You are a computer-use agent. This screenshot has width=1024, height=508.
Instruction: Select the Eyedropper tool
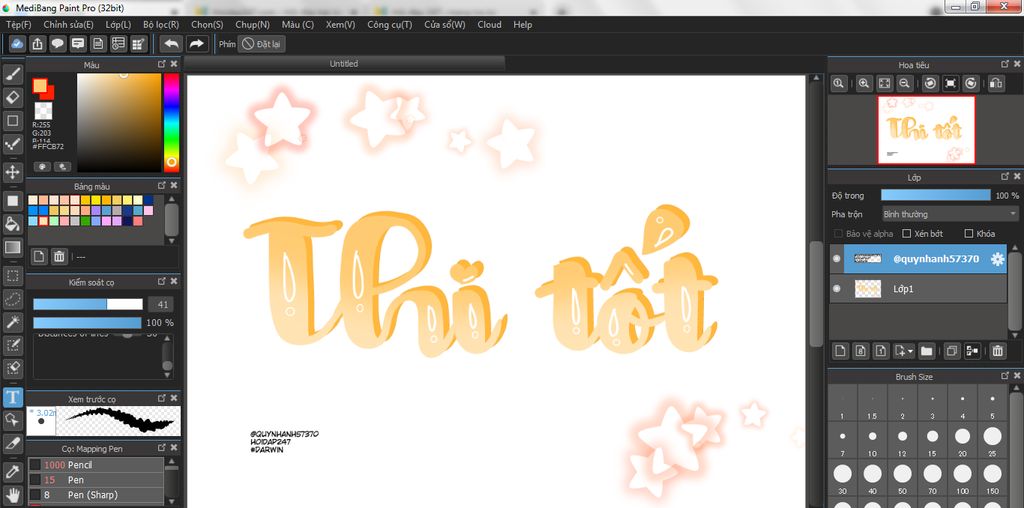[x=12, y=471]
